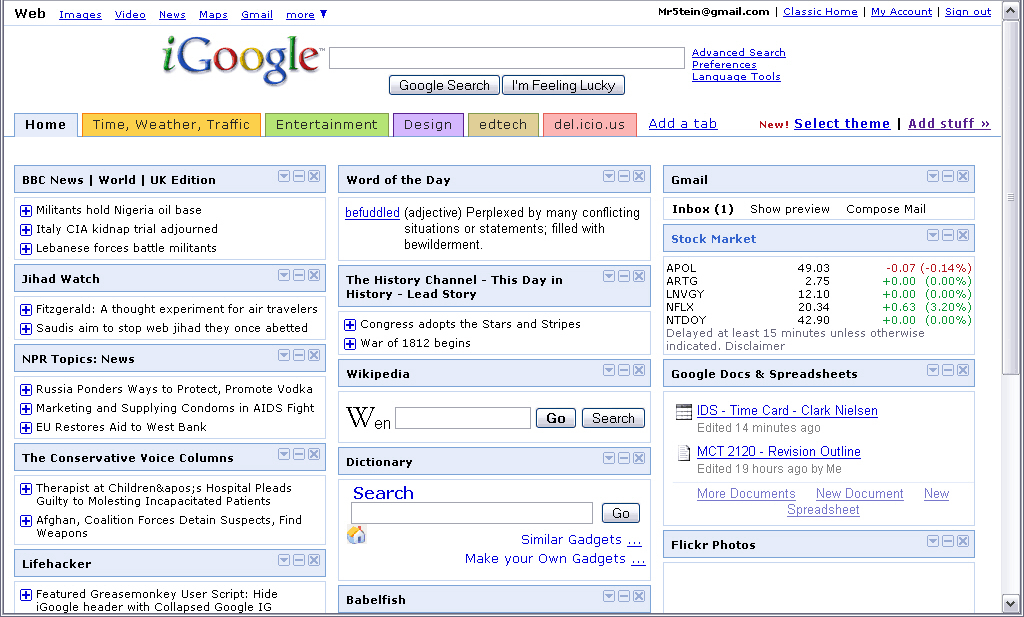The width and height of the screenshot is (1024, 617).
Task: Delete the Stock Market gadget
Action: click(963, 235)
